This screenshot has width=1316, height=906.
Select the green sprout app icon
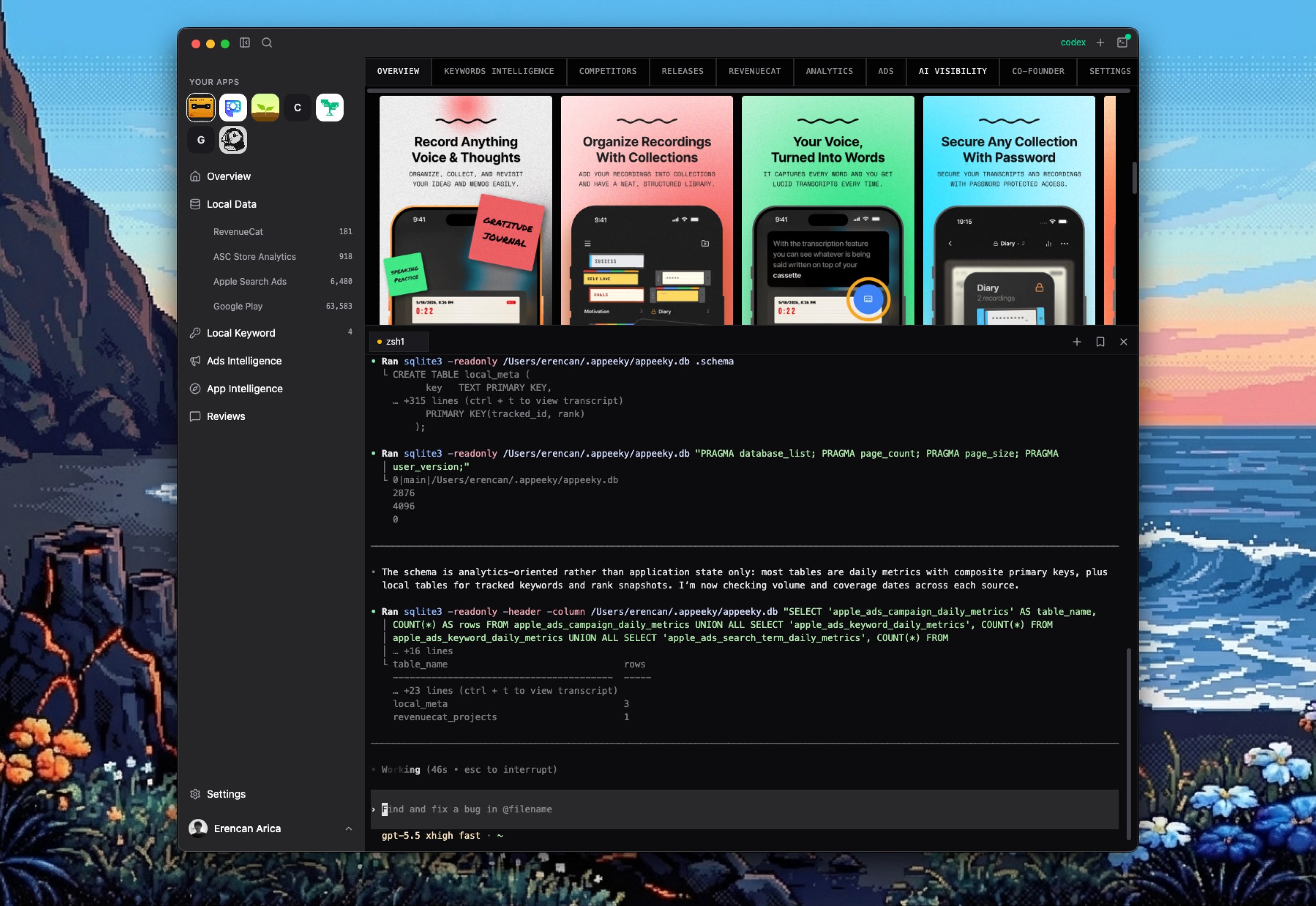pos(265,107)
